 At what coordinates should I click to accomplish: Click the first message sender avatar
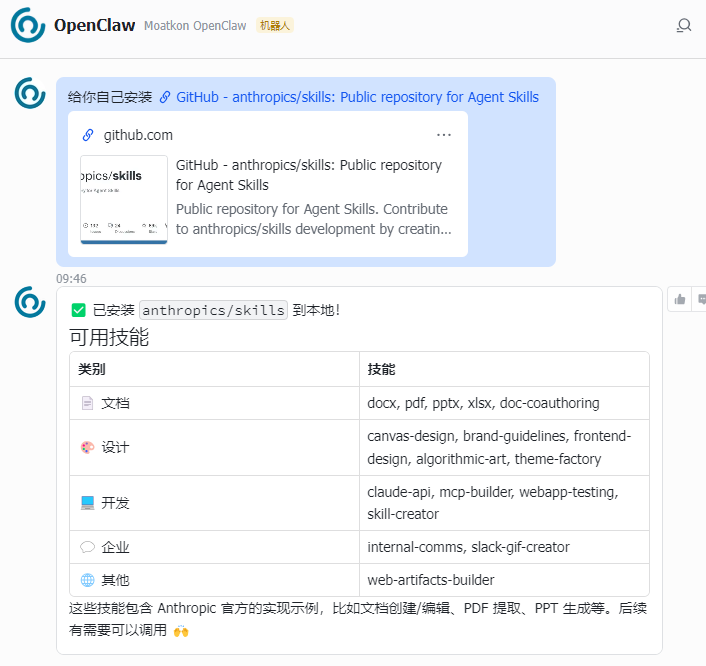point(30,93)
